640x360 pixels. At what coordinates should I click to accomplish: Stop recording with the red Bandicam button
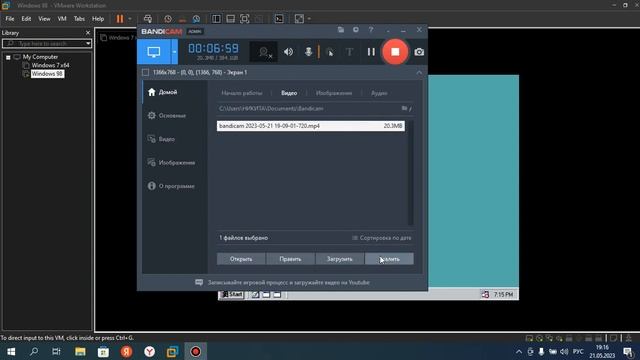pos(395,52)
